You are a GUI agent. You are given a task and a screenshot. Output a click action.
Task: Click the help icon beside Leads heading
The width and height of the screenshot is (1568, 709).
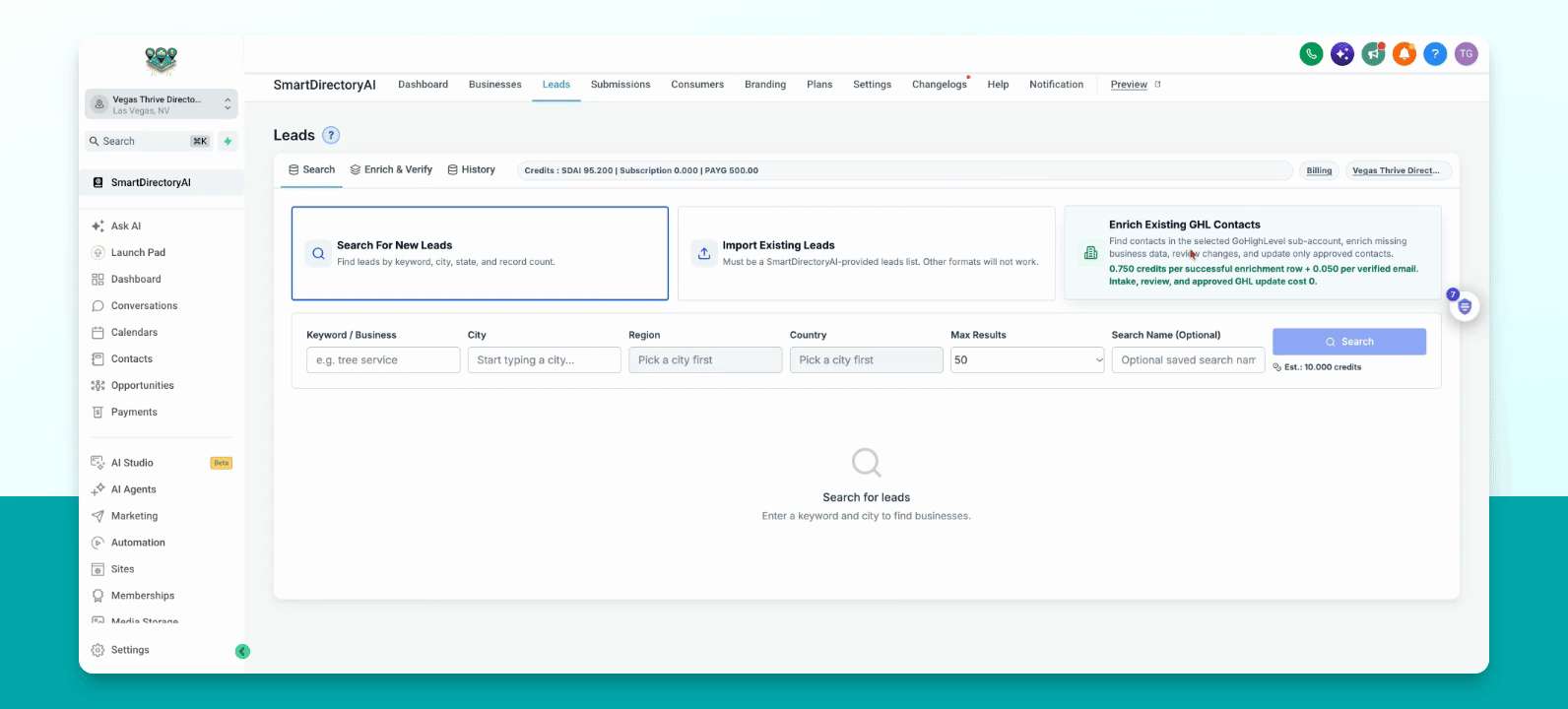click(x=331, y=135)
